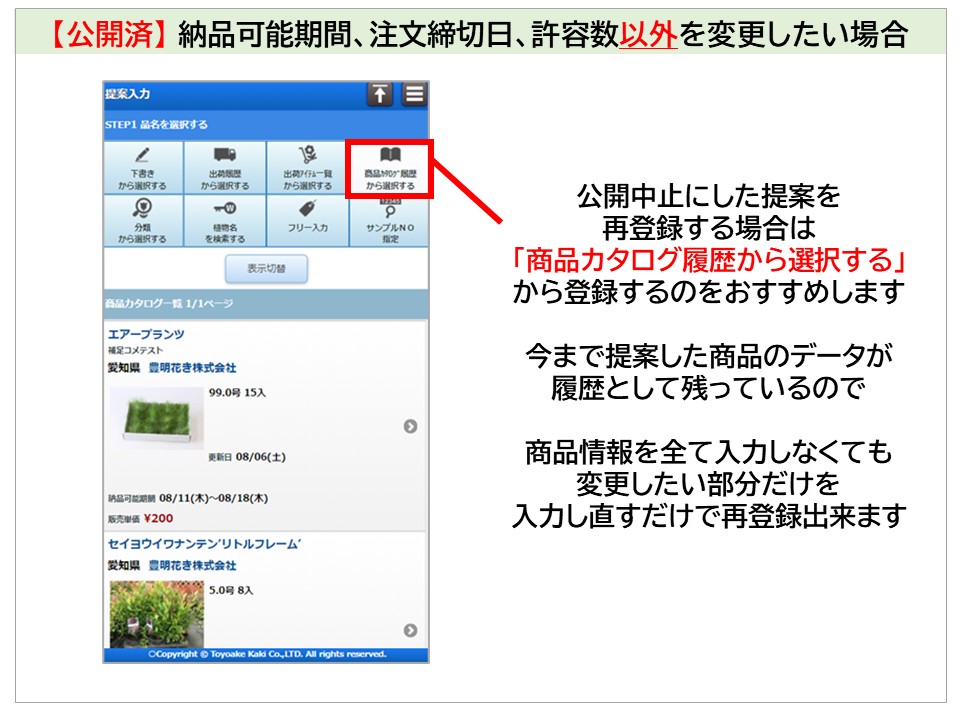Open セイヨウイワナンテン'リトルフレーム' title link
Image resolution: width=960 pixels, height=720 pixels.
click(205, 544)
